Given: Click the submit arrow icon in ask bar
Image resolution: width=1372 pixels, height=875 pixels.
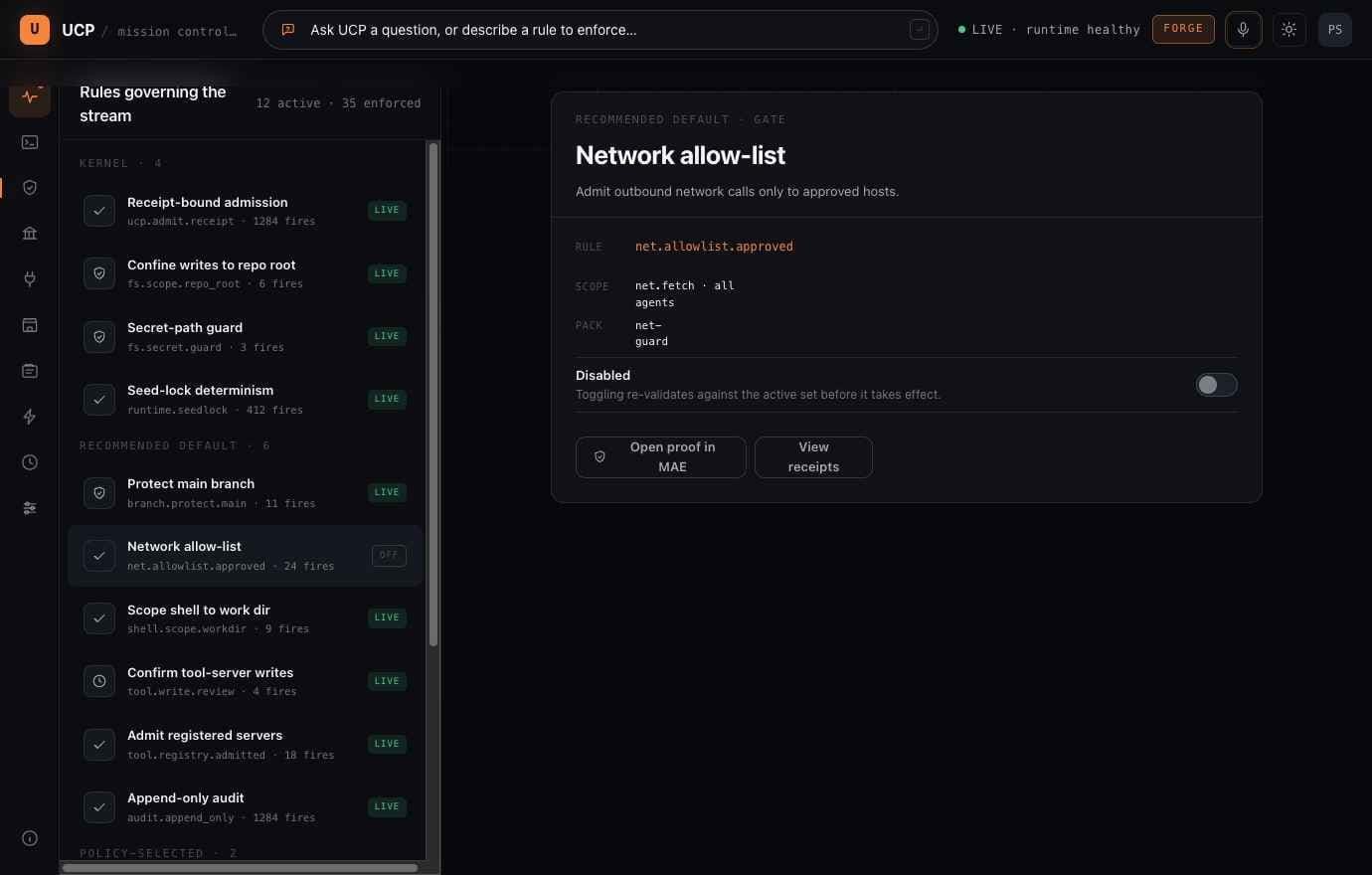Looking at the screenshot, I should [920, 30].
